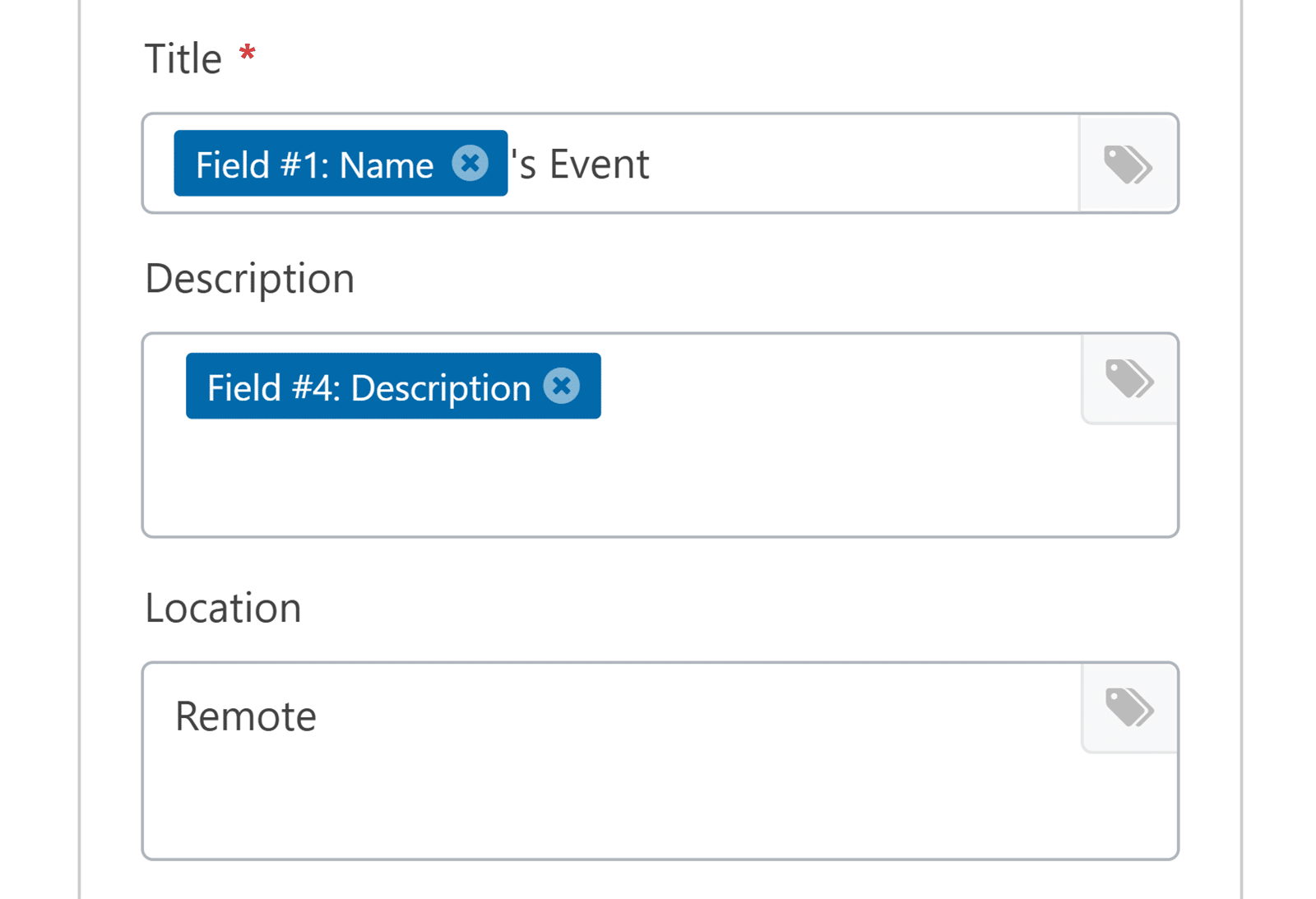Screen dimensions: 1316x899
Task: Click the tag icon in the Description box
Action: pyautogui.click(x=1129, y=379)
